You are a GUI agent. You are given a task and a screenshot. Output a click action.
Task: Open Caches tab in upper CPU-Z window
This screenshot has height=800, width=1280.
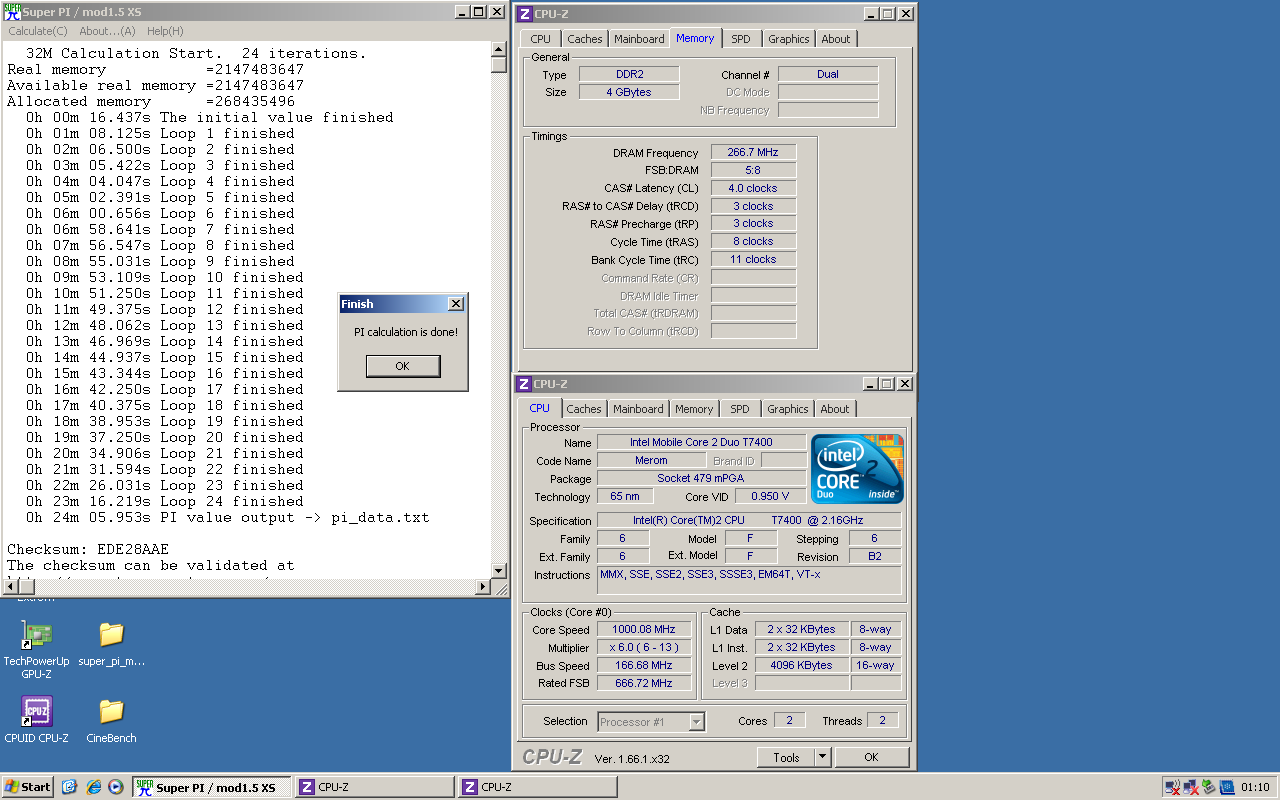(x=585, y=39)
